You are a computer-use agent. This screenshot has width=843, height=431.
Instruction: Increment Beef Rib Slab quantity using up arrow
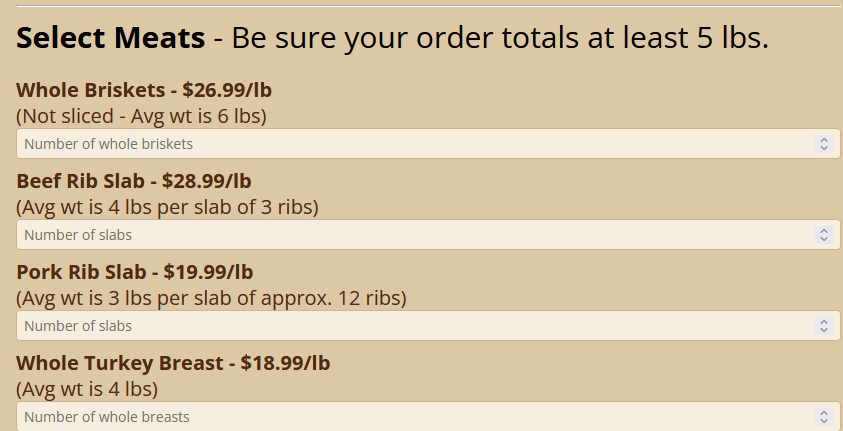[x=824, y=231]
